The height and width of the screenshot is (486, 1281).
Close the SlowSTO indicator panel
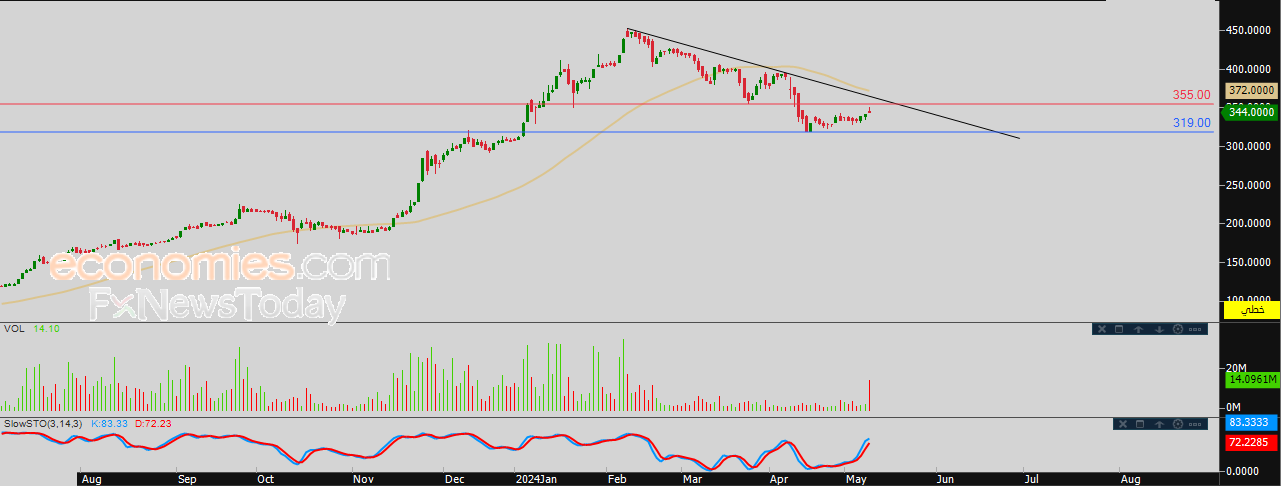1123,424
